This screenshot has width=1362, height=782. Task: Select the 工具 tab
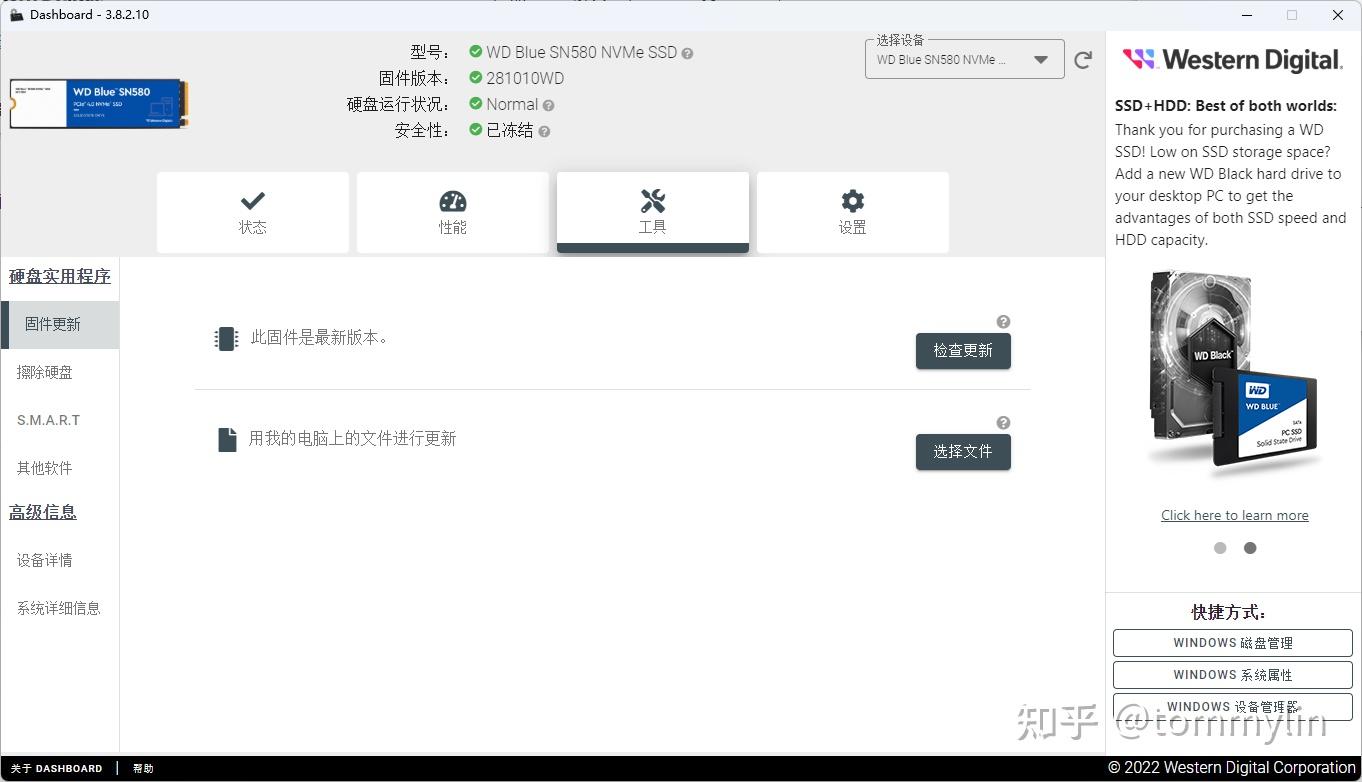(x=653, y=212)
